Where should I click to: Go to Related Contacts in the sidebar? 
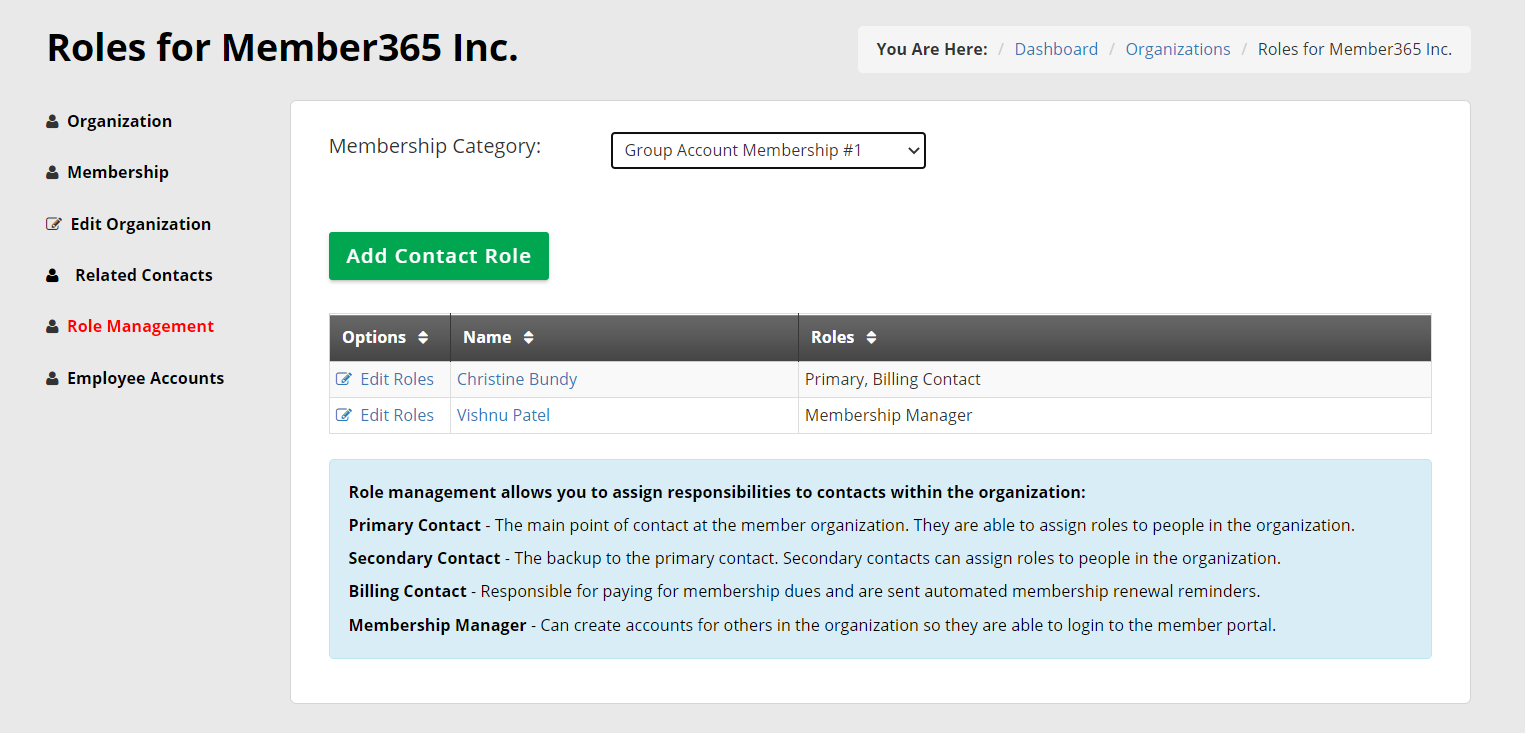click(143, 275)
